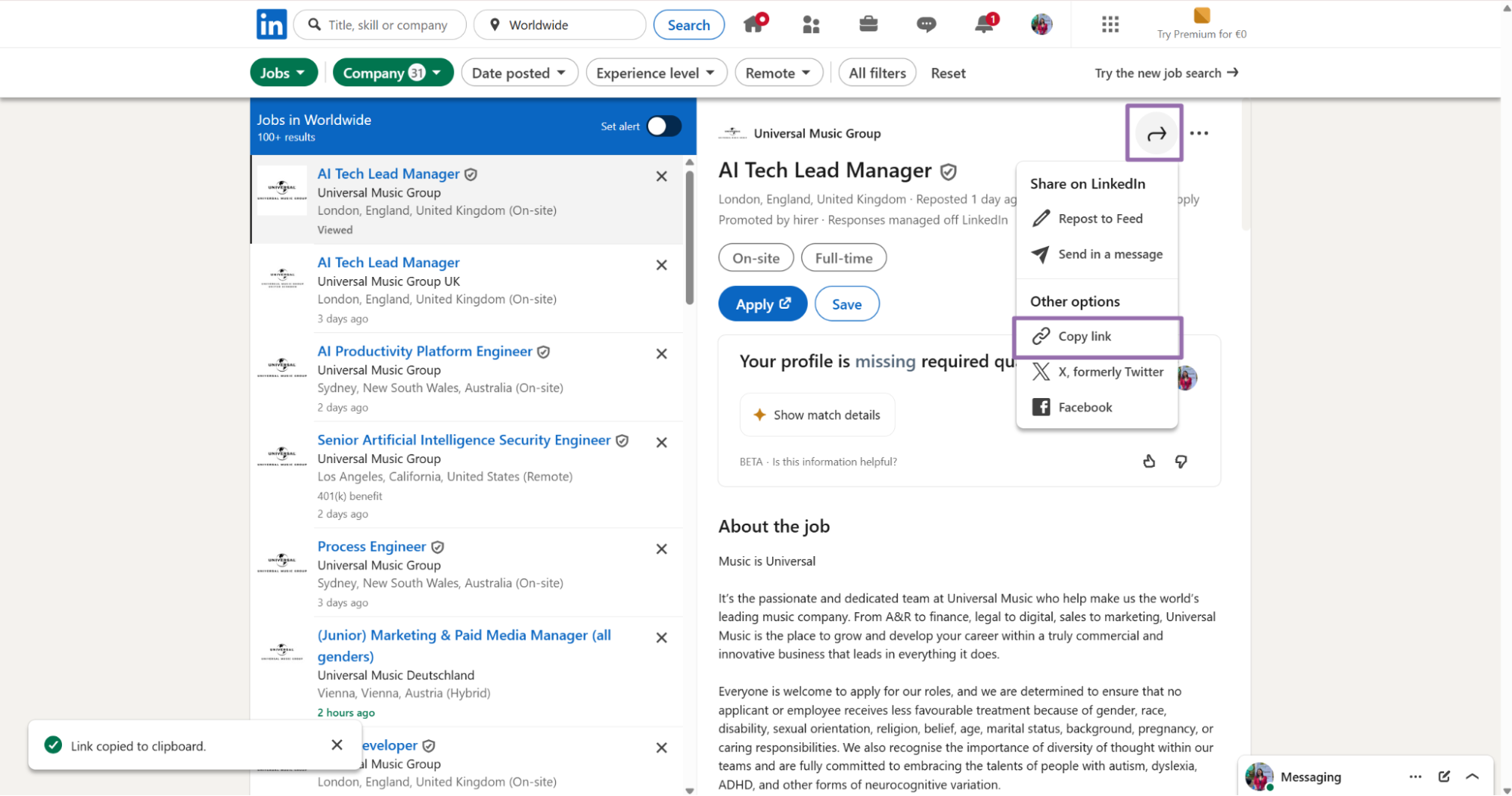This screenshot has height=796, width=1512.
Task: Dismiss AI Productivity Platform Engineer job
Action: click(661, 353)
